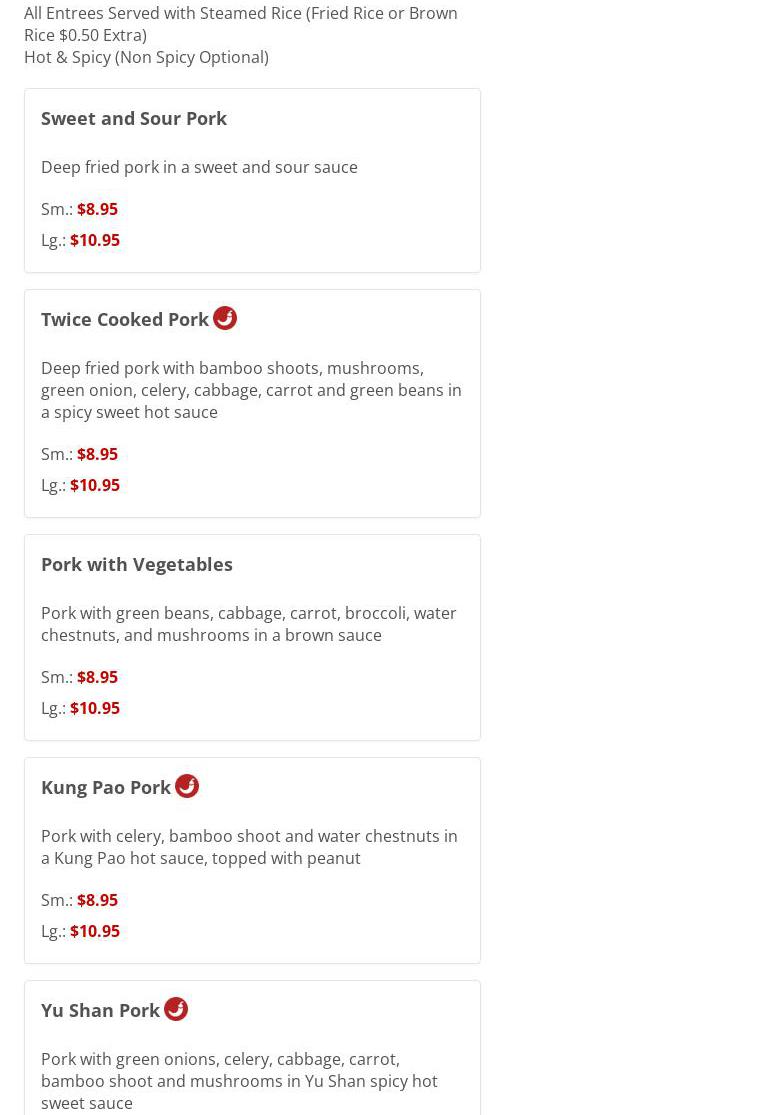The width and height of the screenshot is (770, 1115).
Task: Select the Yu Shan Pork title
Action: coord(100,1011)
